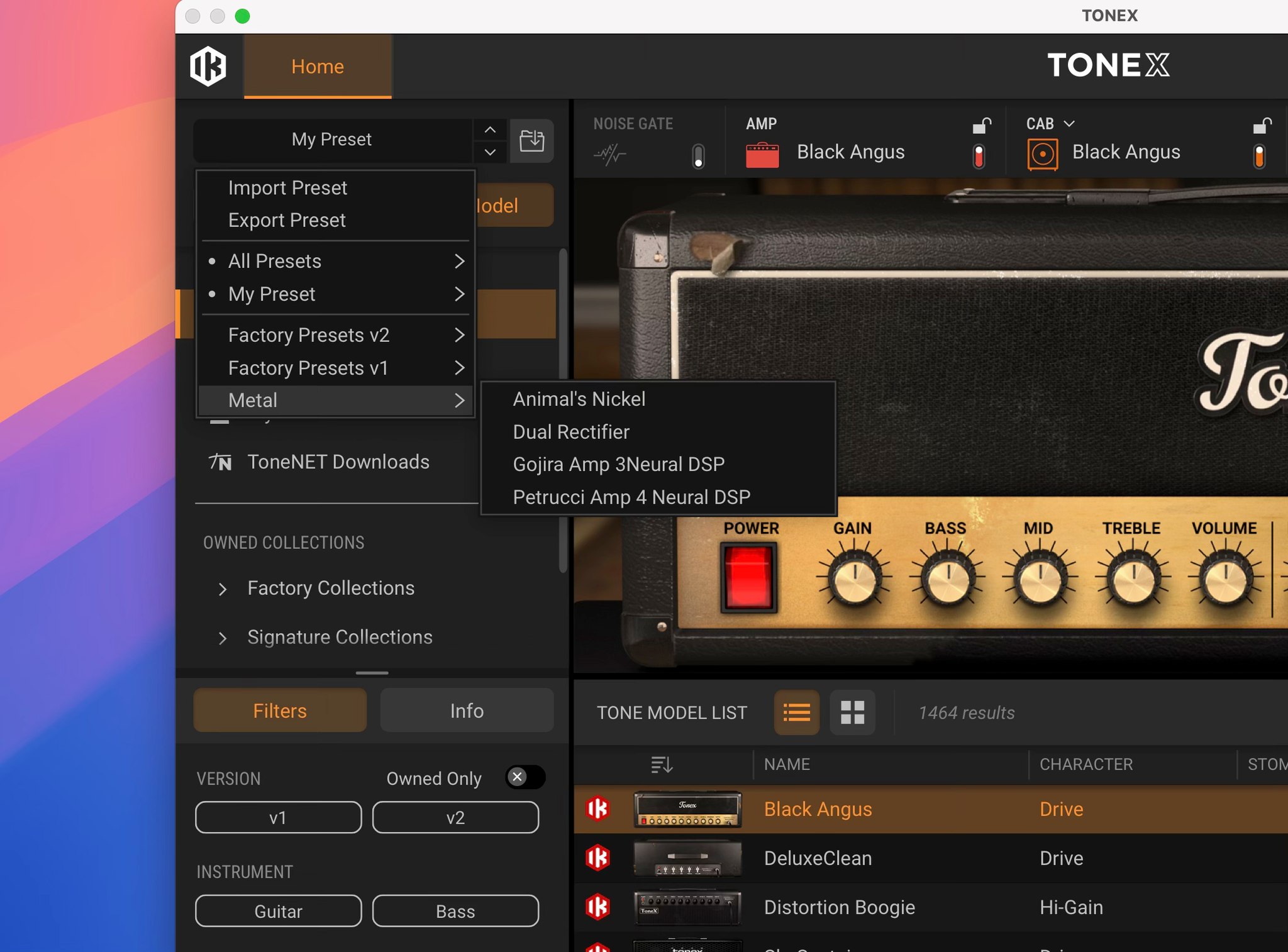1288x952 pixels.
Task: Select the Black Angus tone model row
Action: coord(931,809)
